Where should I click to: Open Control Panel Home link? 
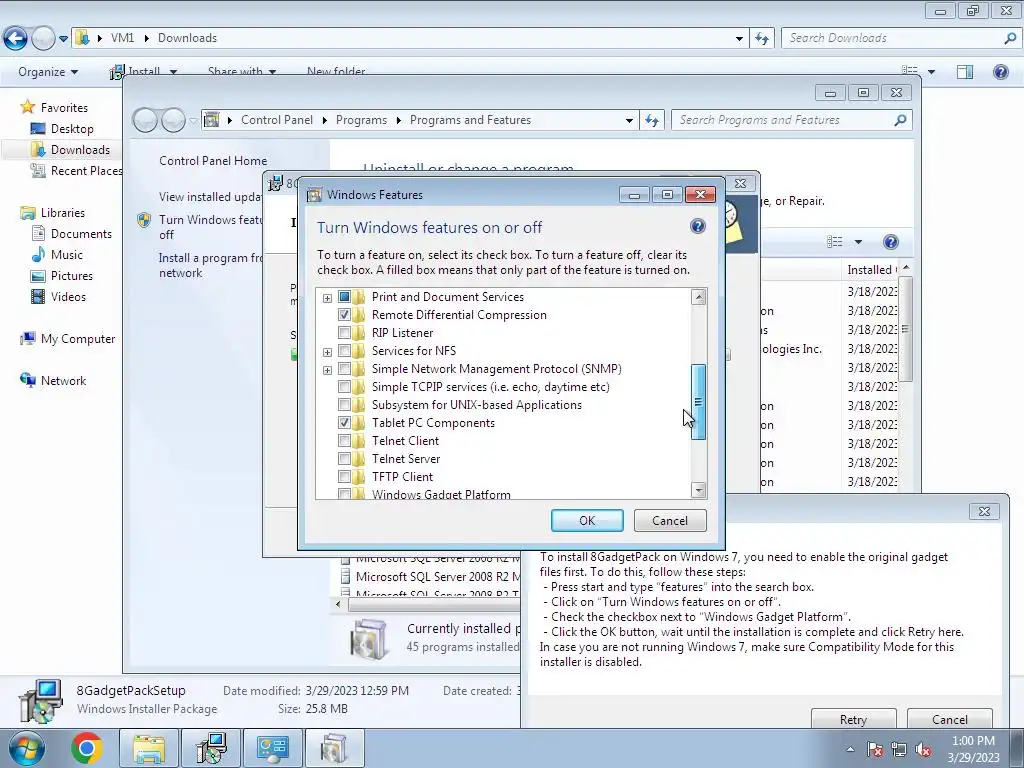(x=213, y=161)
